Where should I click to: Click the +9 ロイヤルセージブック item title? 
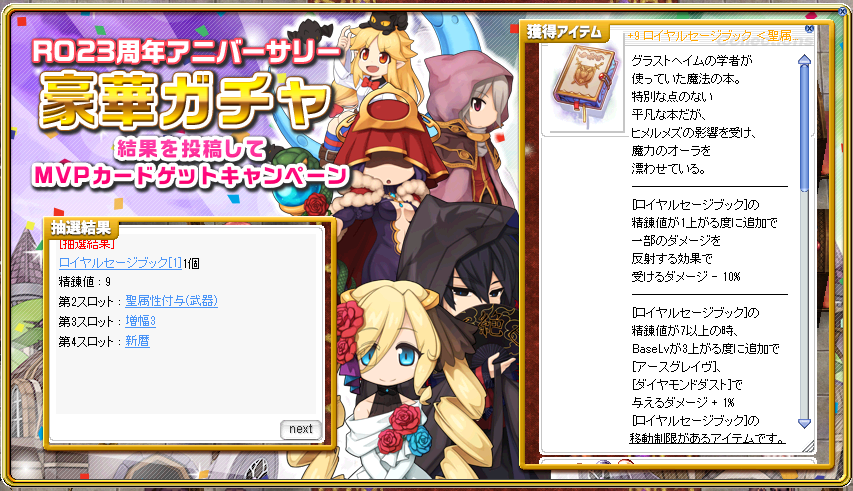coord(713,36)
